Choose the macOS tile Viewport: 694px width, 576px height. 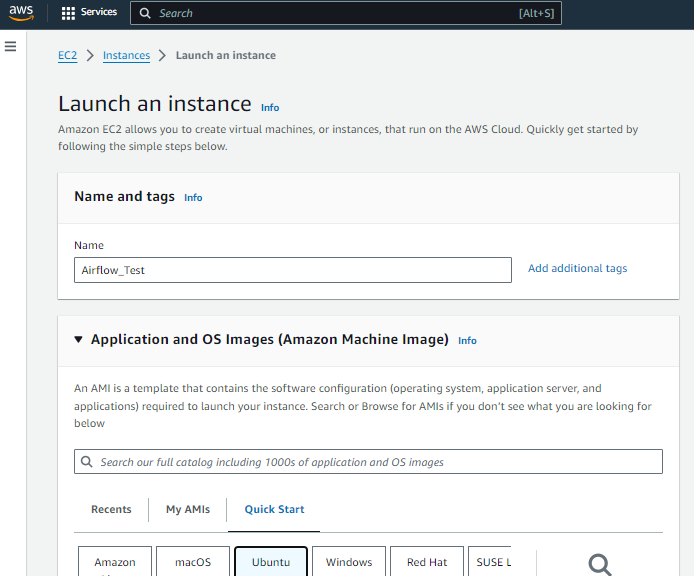193,562
